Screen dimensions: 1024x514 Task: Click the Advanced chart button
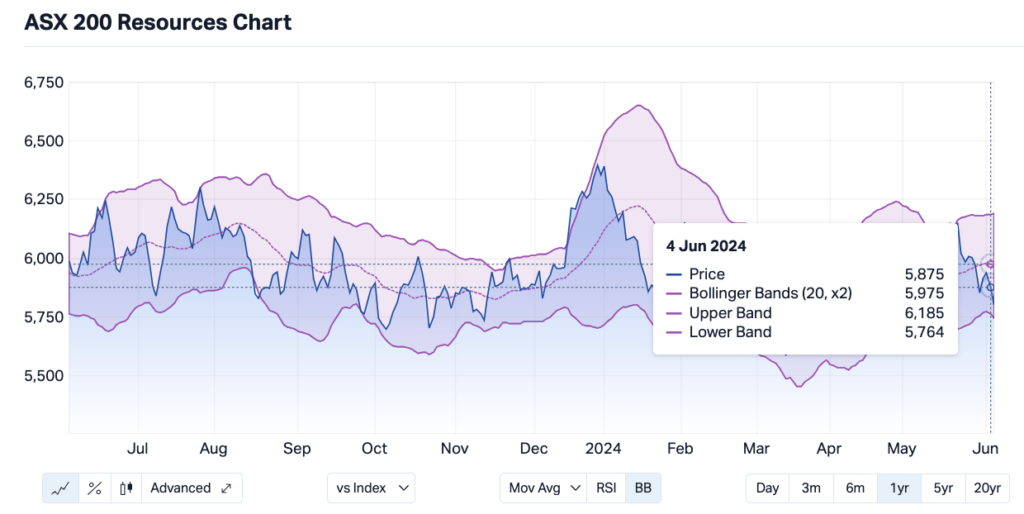[191, 488]
